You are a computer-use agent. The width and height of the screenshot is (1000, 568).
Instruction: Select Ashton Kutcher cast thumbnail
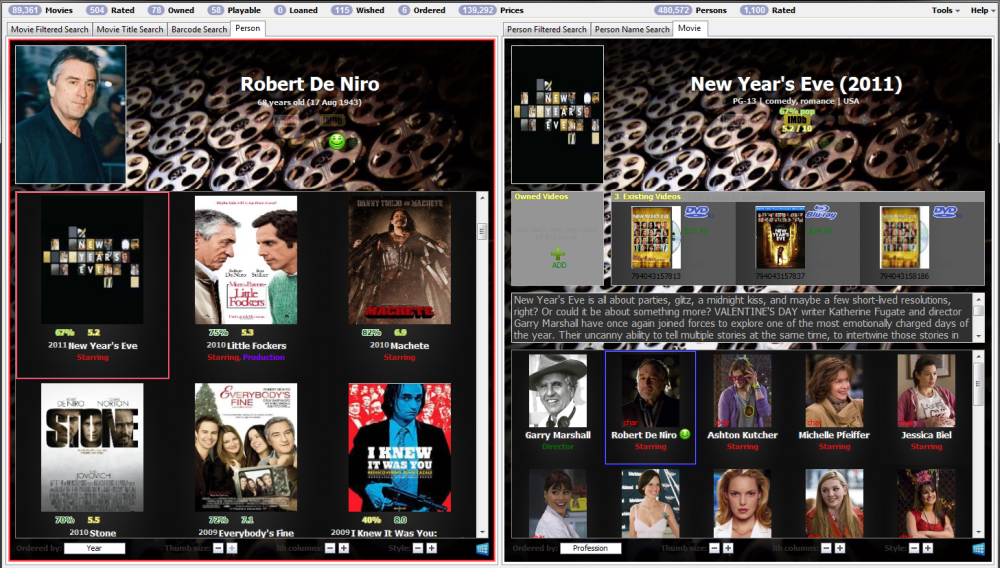742,391
